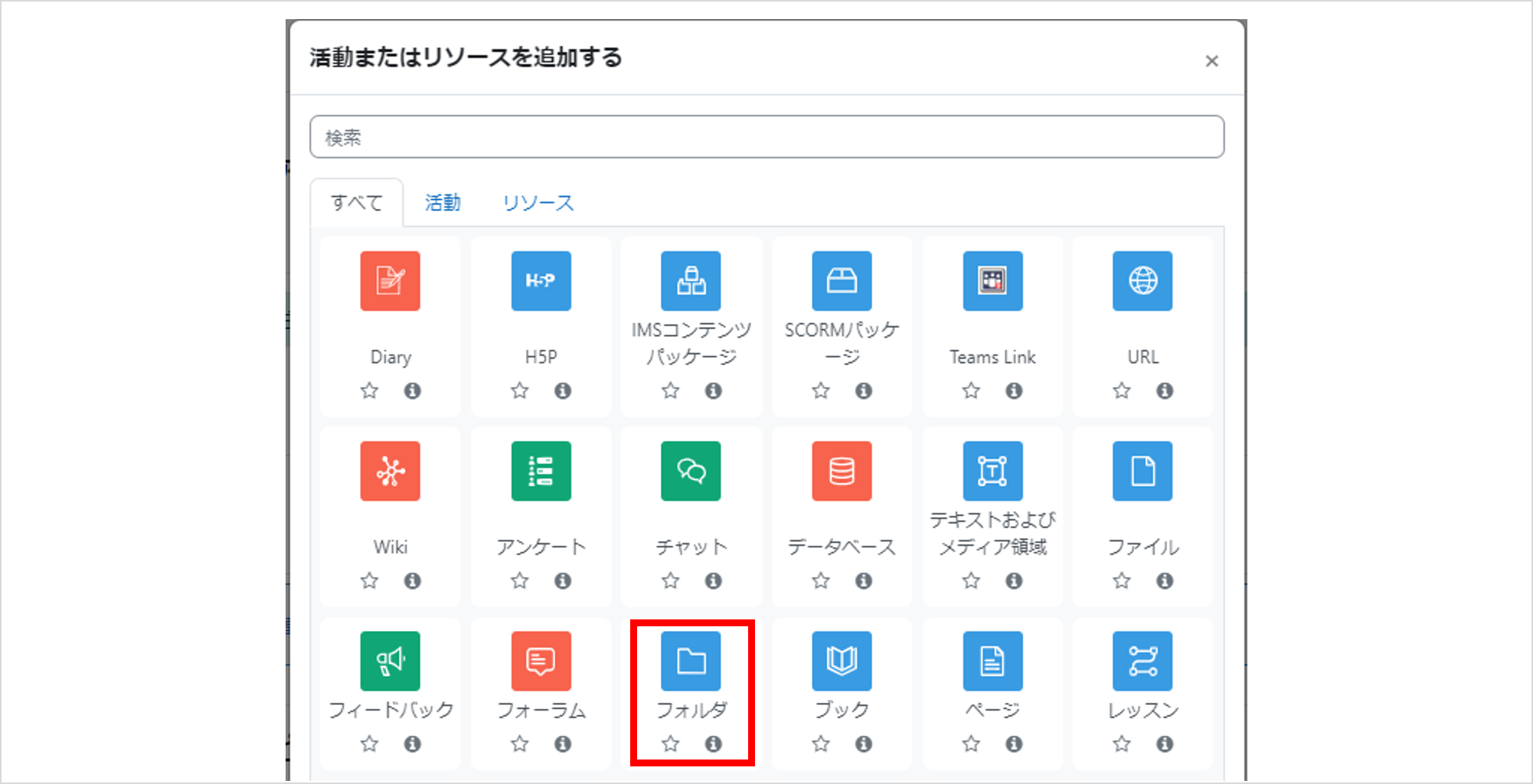Open the ブック label link
Image resolution: width=1533 pixels, height=784 pixels.
coord(842,710)
